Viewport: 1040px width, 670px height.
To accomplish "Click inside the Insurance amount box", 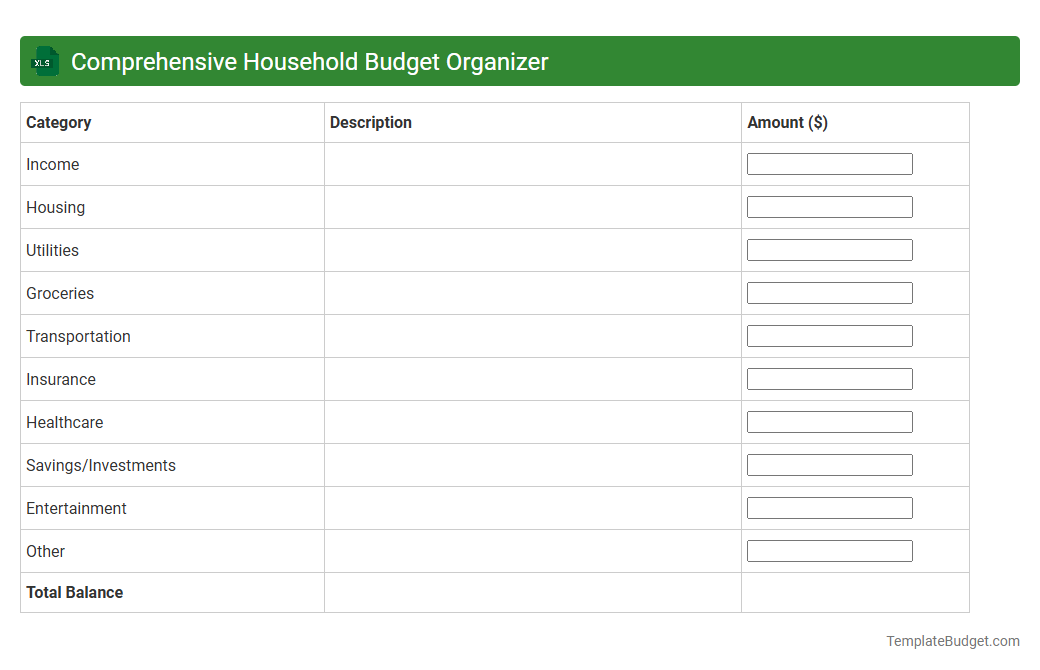I will tap(829, 378).
